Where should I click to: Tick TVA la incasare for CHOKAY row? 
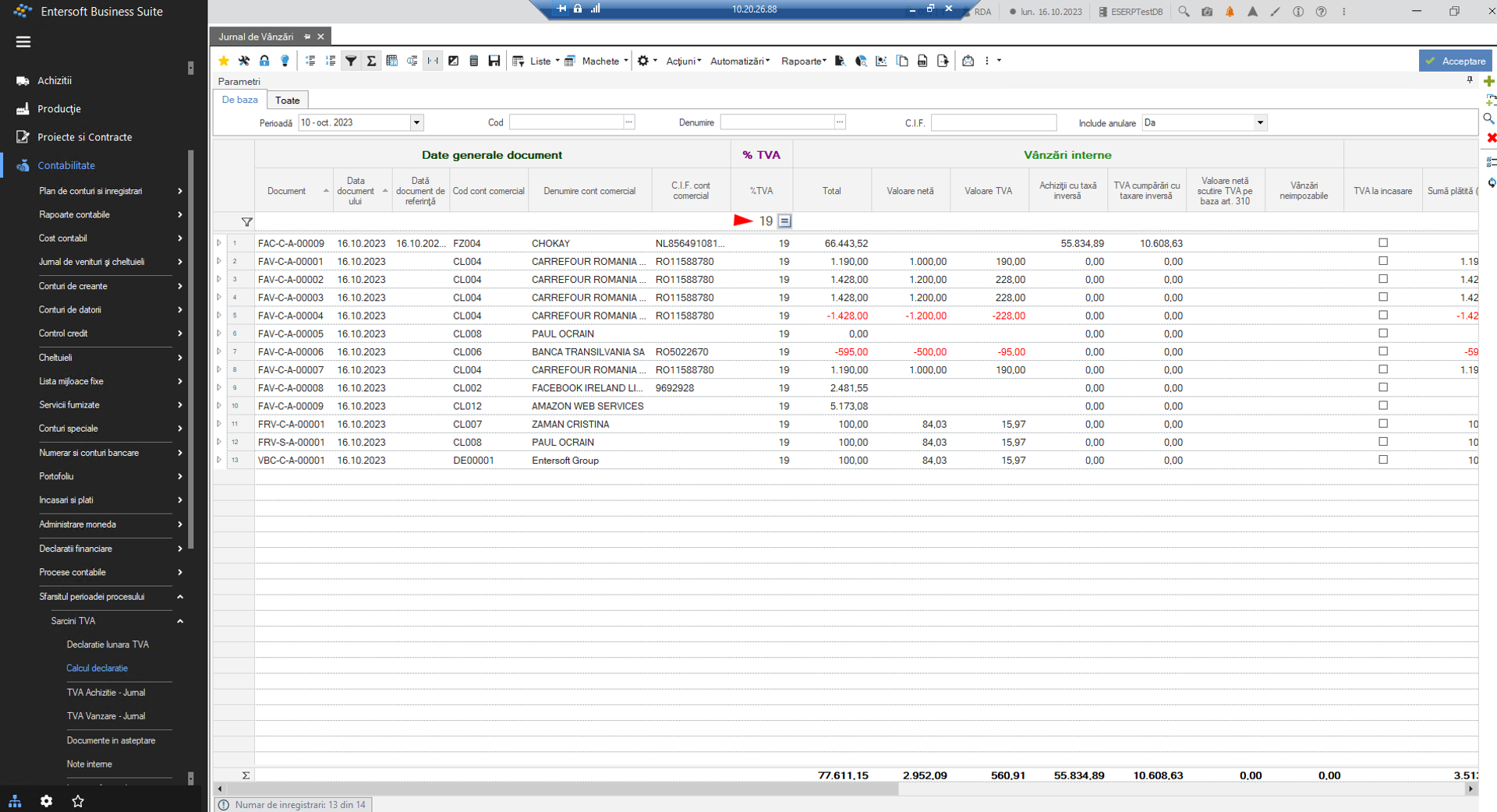[x=1383, y=243]
